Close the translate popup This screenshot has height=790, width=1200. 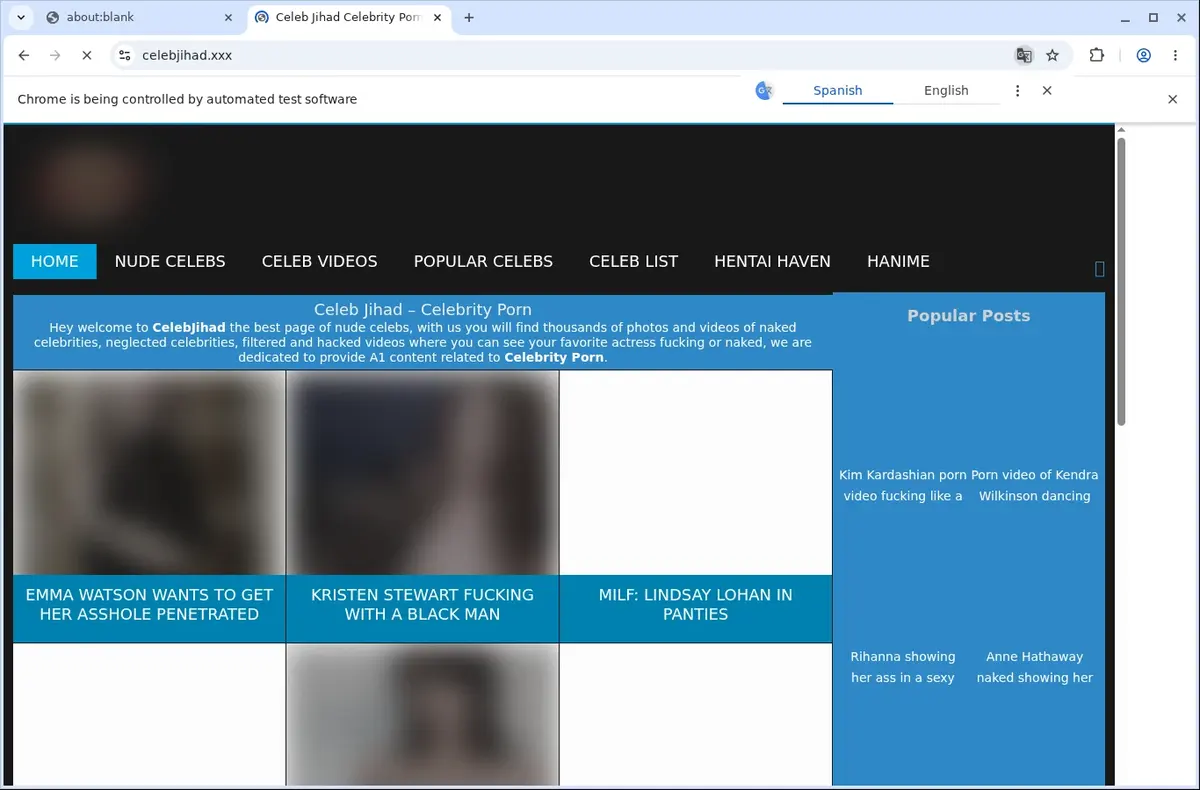[x=1047, y=91]
